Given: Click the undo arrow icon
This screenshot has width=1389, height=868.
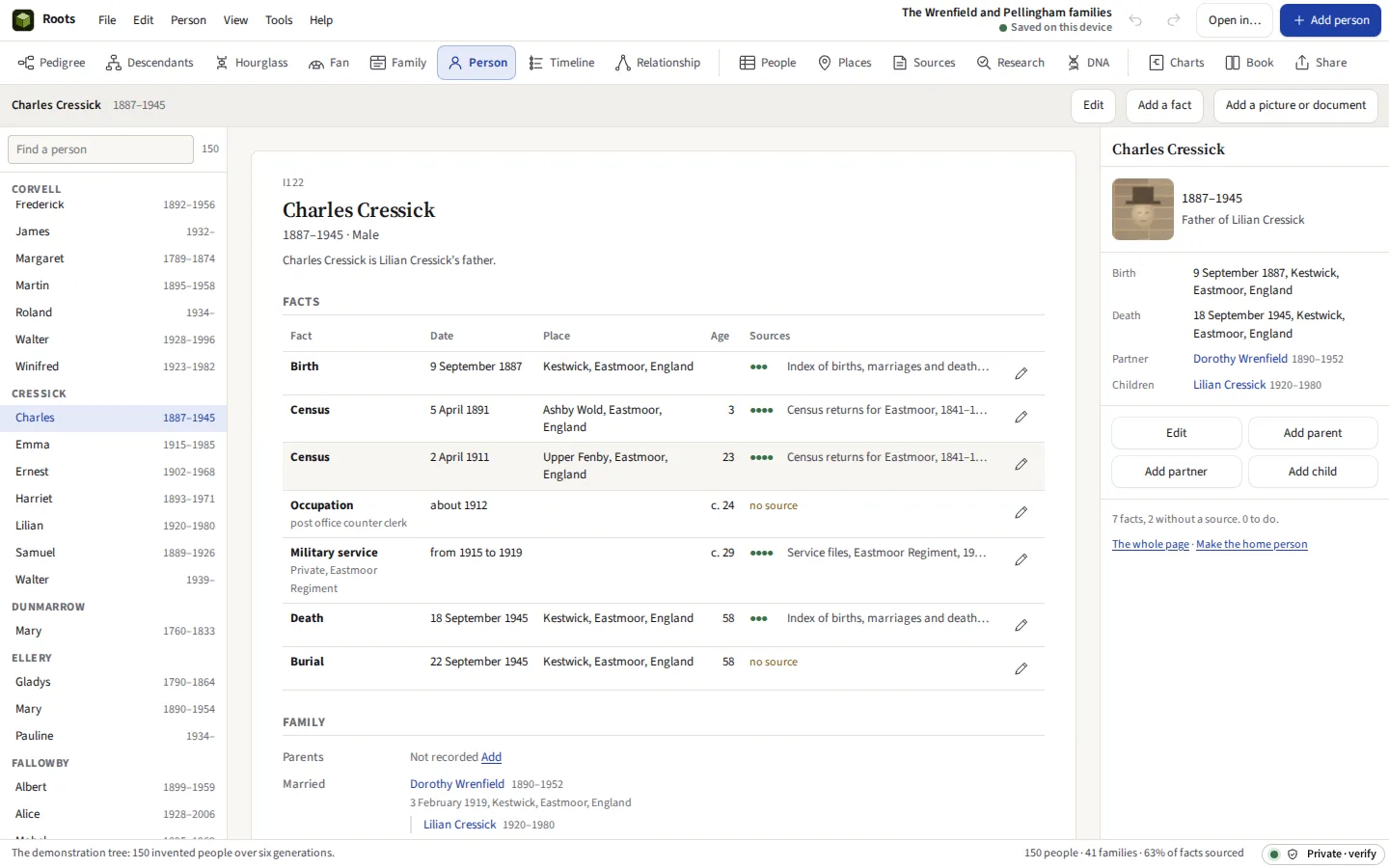Looking at the screenshot, I should coord(1135,20).
